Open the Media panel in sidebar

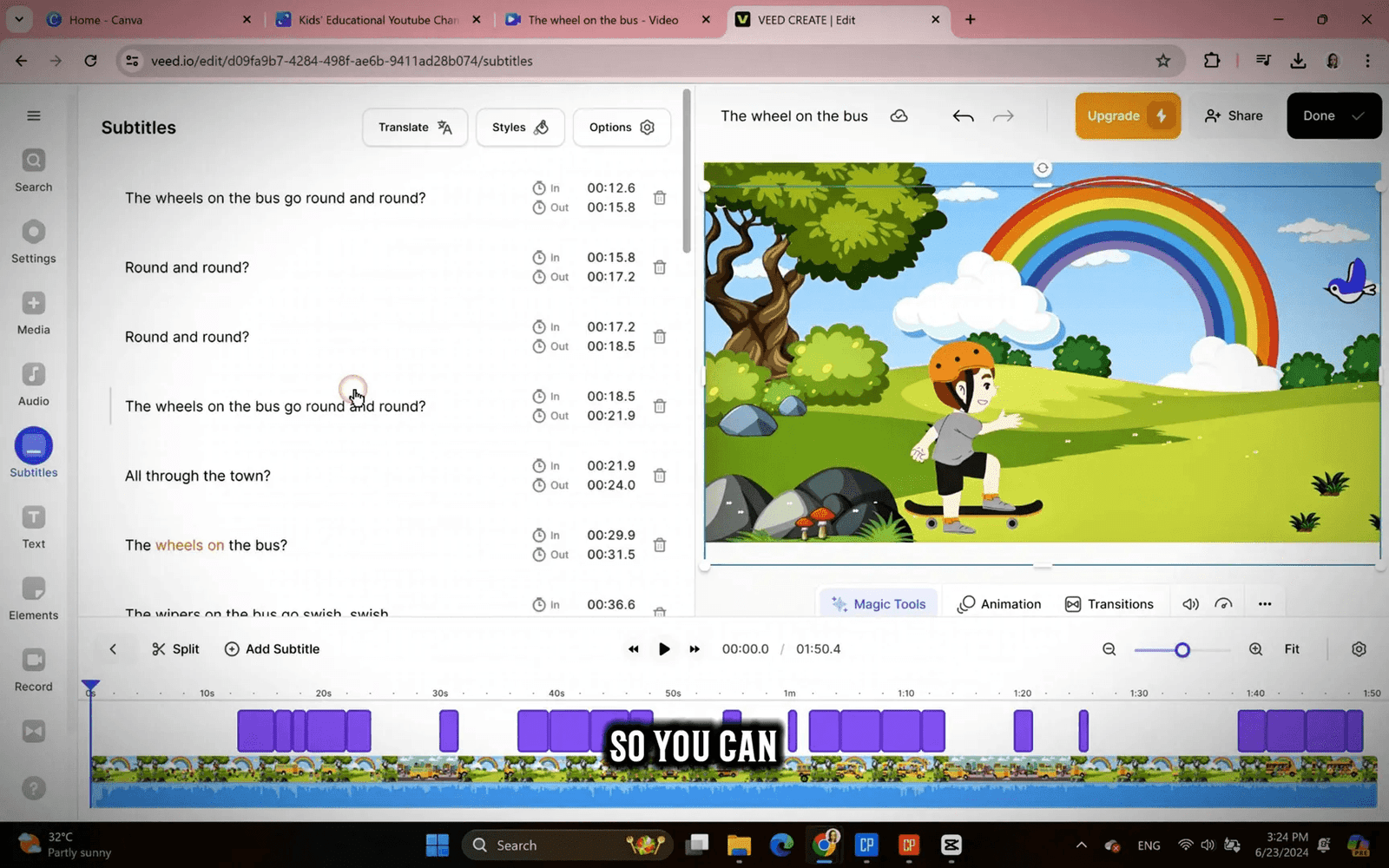pos(34,312)
